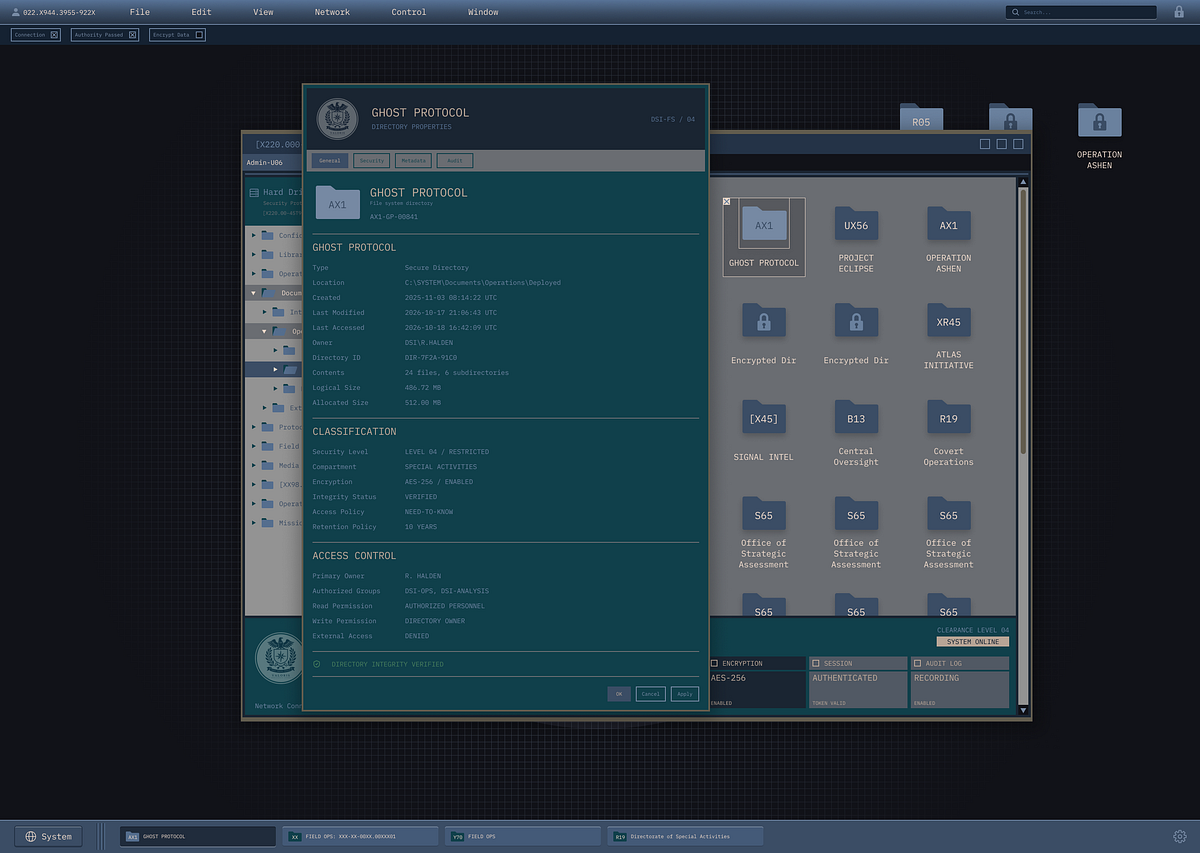The height and width of the screenshot is (853, 1200).
Task: Click the Hard Drive icon in sidebar
Action: (254, 192)
